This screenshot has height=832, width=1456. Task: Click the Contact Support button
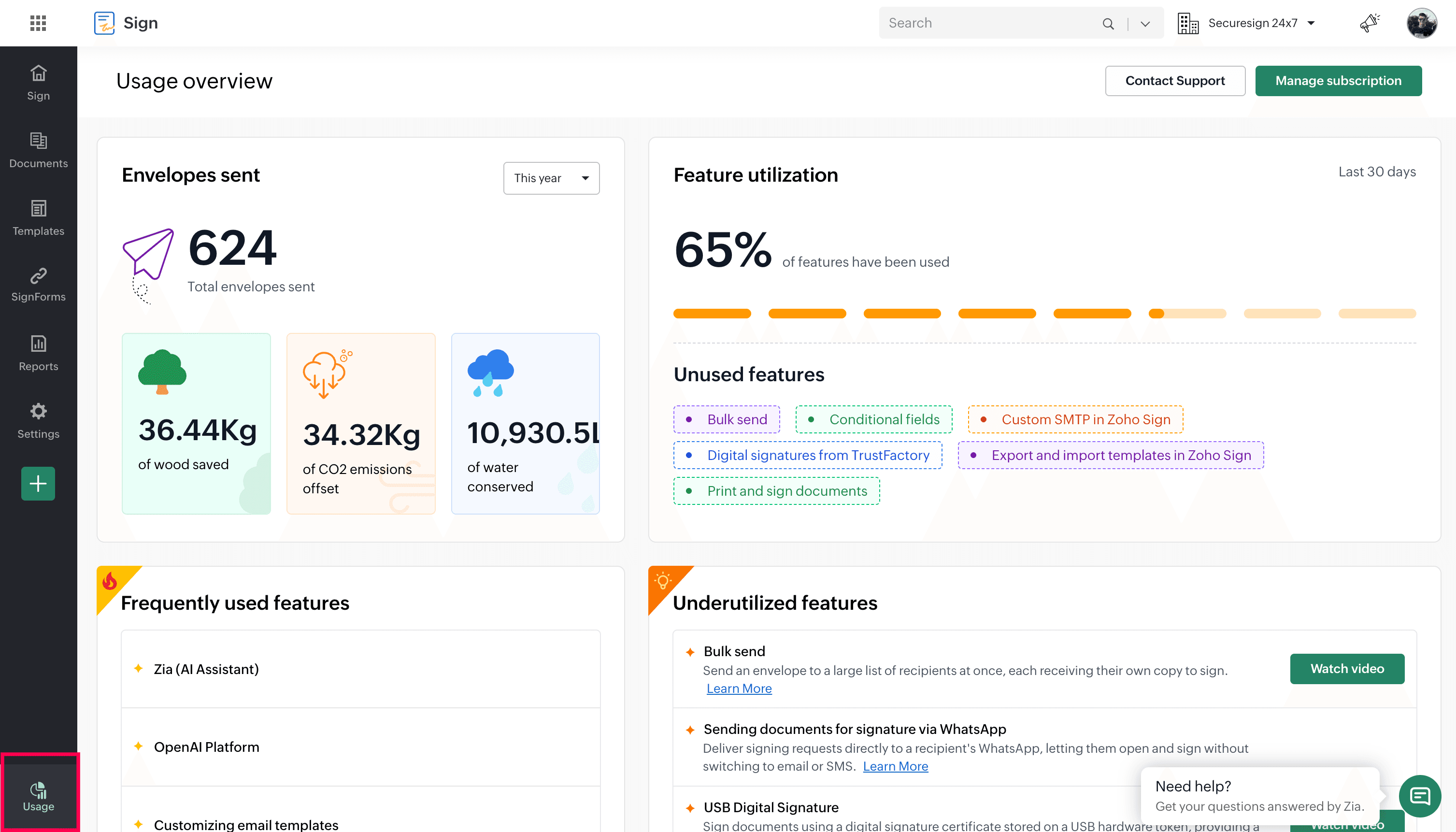tap(1174, 81)
